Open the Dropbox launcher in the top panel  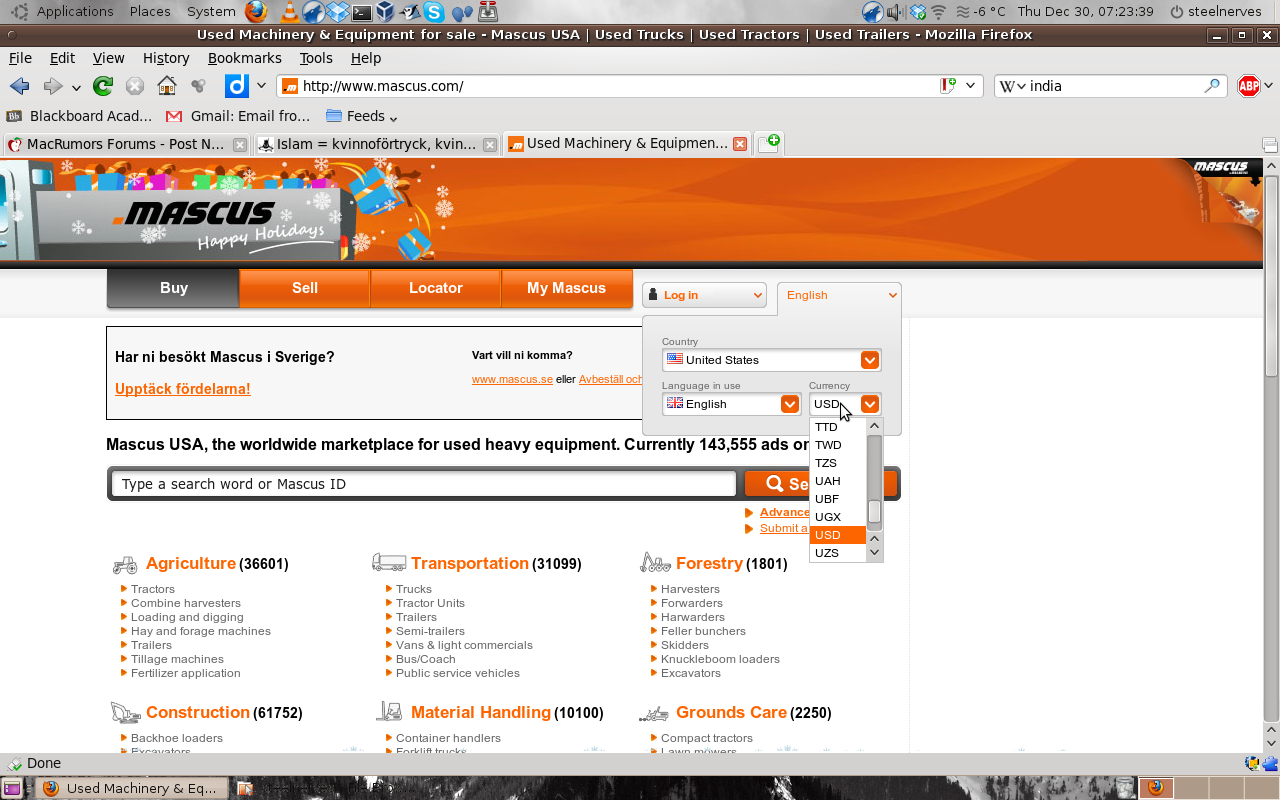pyautogui.click(x=337, y=12)
